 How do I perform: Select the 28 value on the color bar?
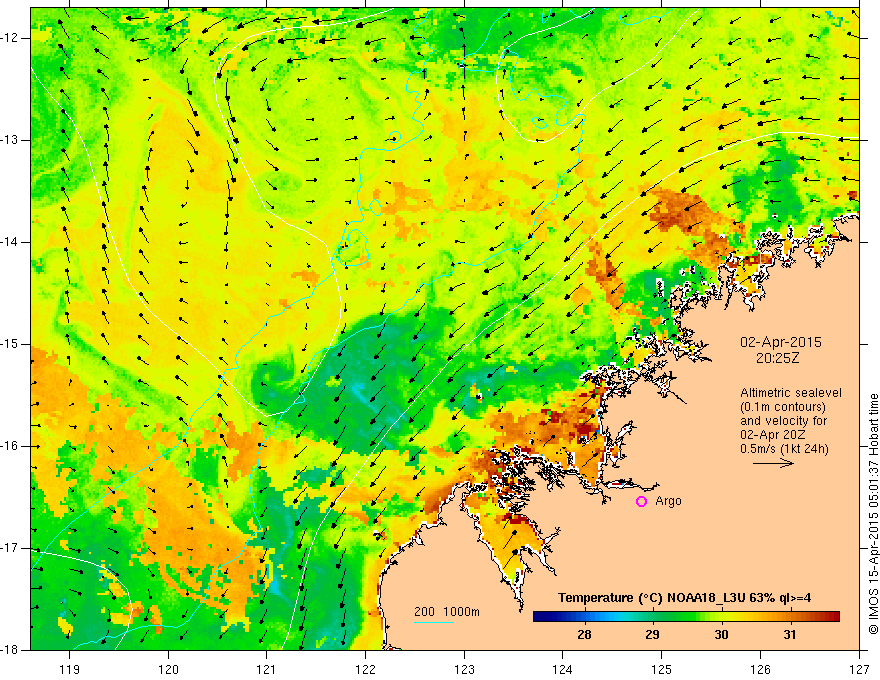point(584,635)
